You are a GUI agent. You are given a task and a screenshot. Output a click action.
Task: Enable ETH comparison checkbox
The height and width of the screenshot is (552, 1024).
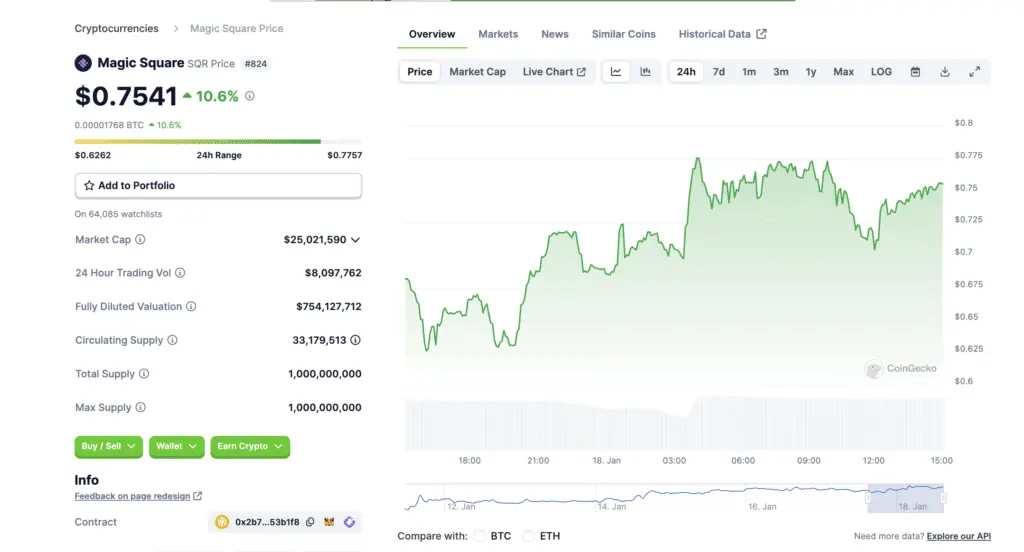point(528,536)
